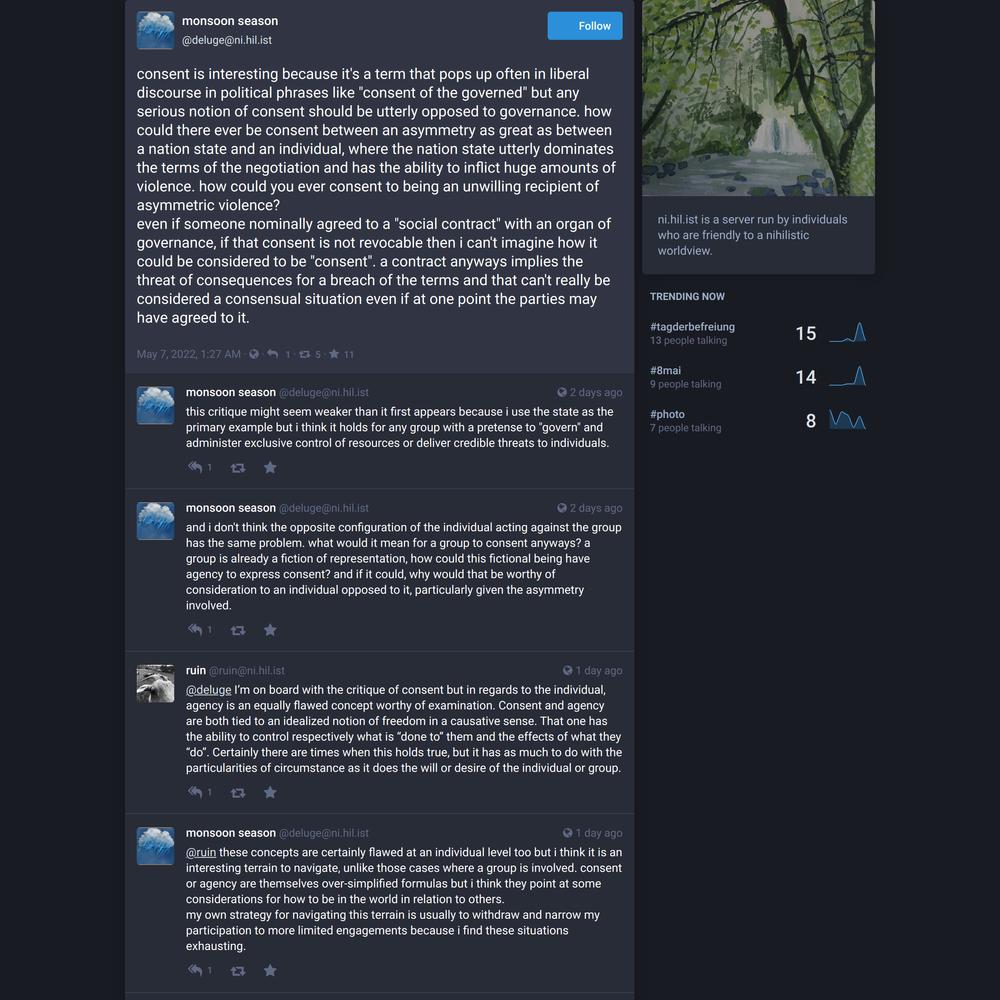
Task: Star the last monsoon season post
Action: pyautogui.click(x=270, y=971)
